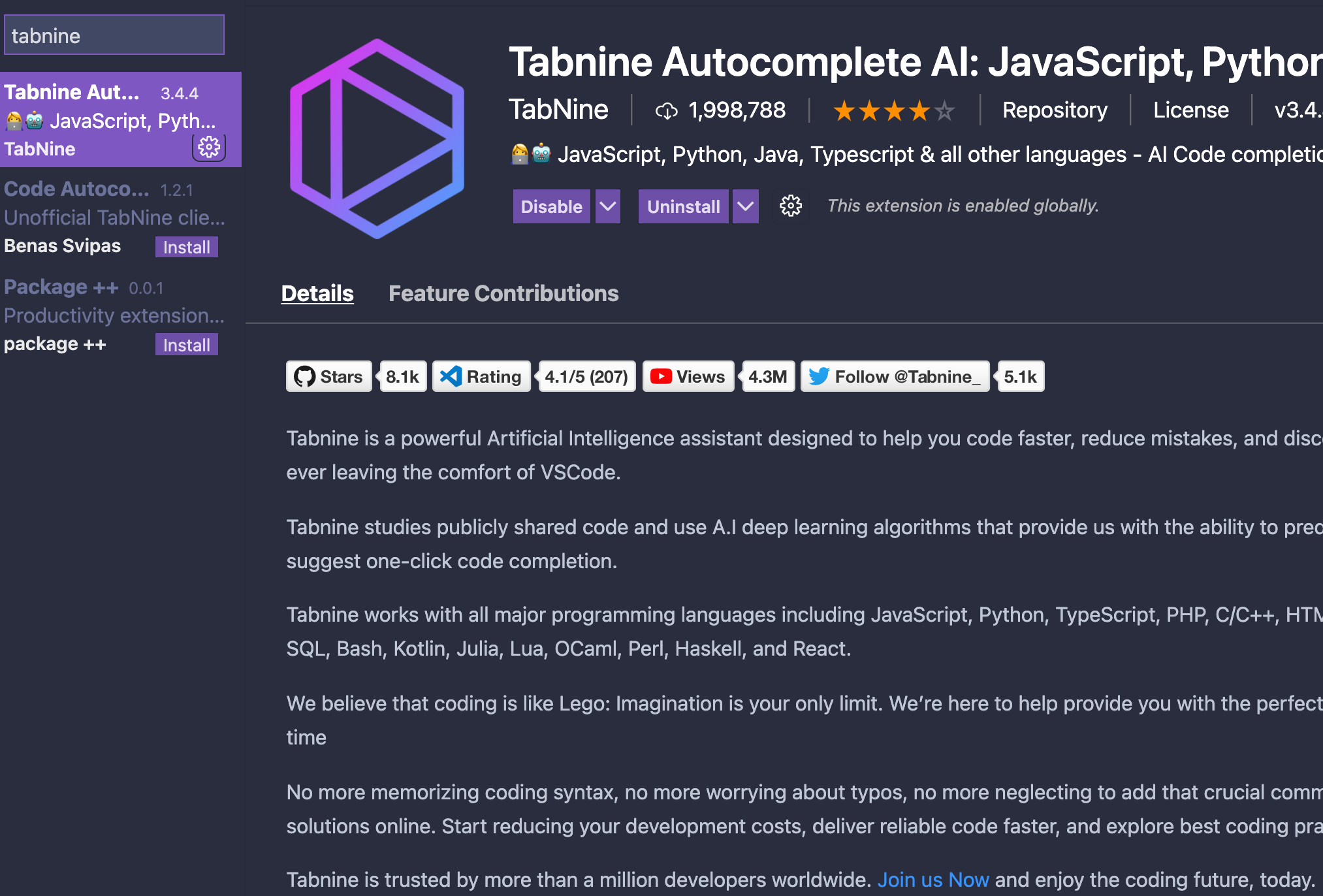This screenshot has width=1323, height=896.
Task: Click the gear icon on Tabnine list item
Action: (209, 148)
